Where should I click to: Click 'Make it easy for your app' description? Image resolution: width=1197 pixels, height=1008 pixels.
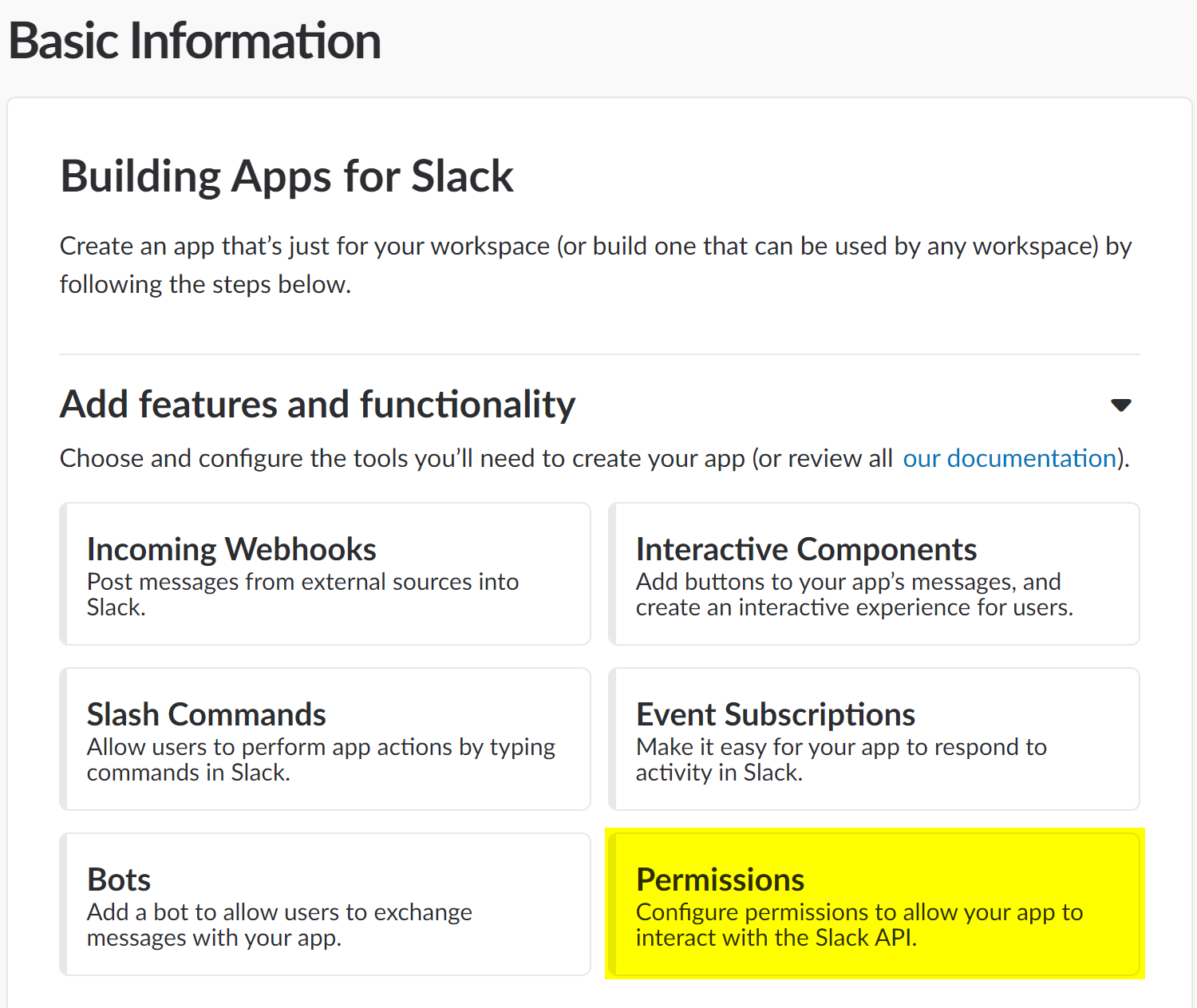(x=840, y=747)
